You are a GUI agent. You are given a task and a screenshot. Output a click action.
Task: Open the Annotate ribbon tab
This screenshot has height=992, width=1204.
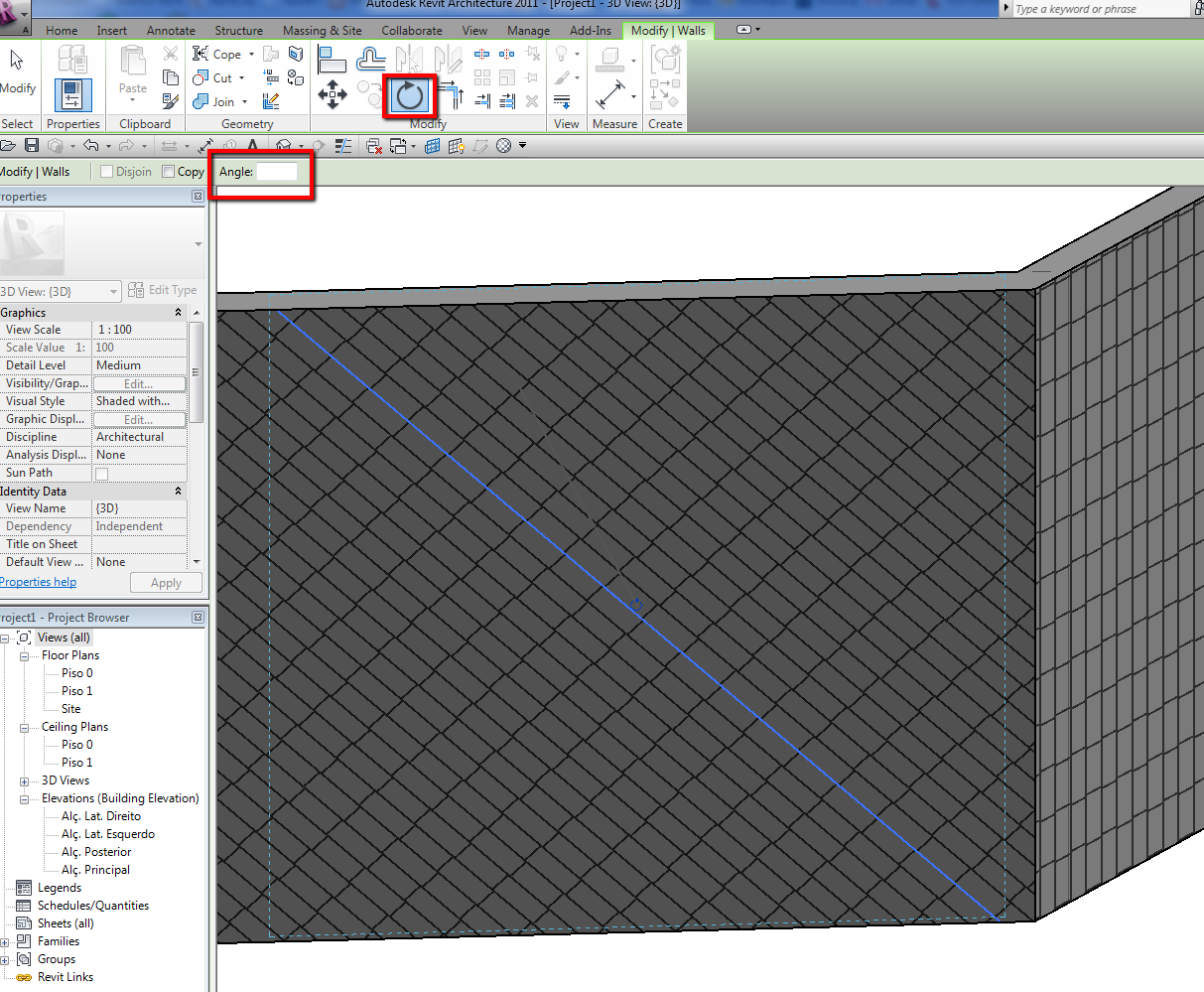tap(171, 31)
